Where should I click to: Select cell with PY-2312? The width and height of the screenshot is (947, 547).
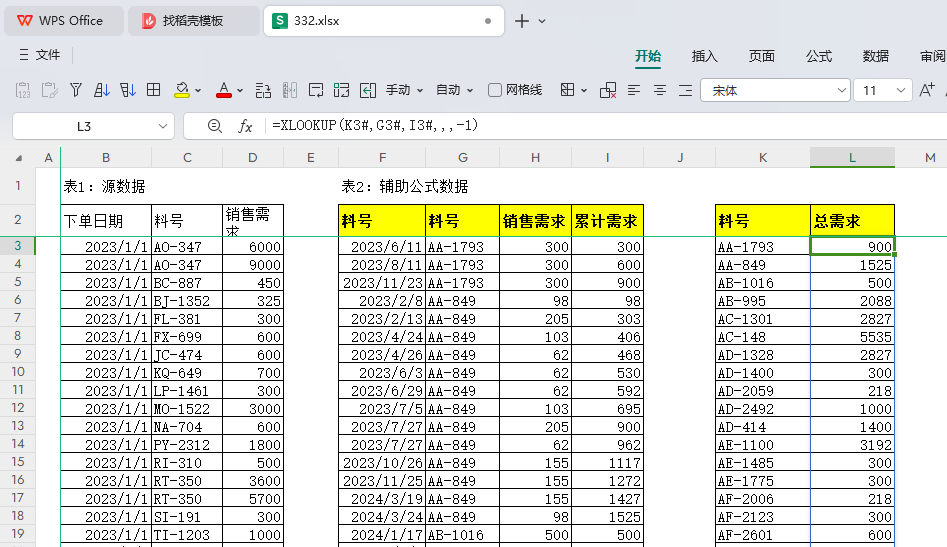coord(187,445)
